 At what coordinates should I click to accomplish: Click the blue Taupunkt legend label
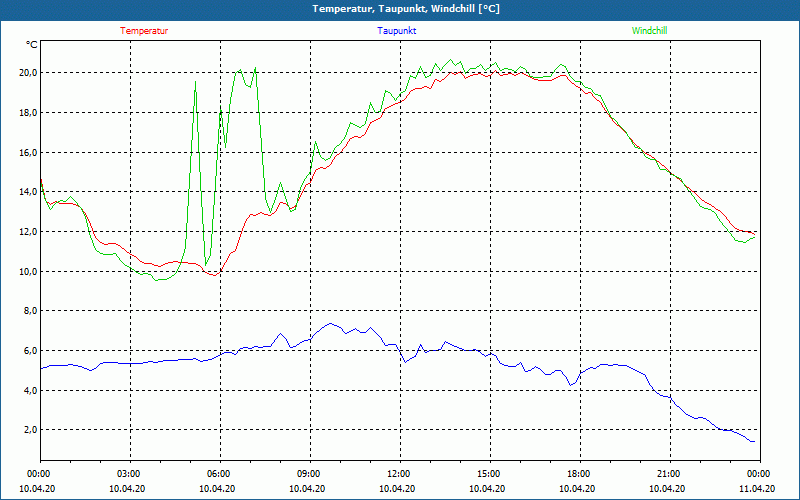[x=396, y=31]
